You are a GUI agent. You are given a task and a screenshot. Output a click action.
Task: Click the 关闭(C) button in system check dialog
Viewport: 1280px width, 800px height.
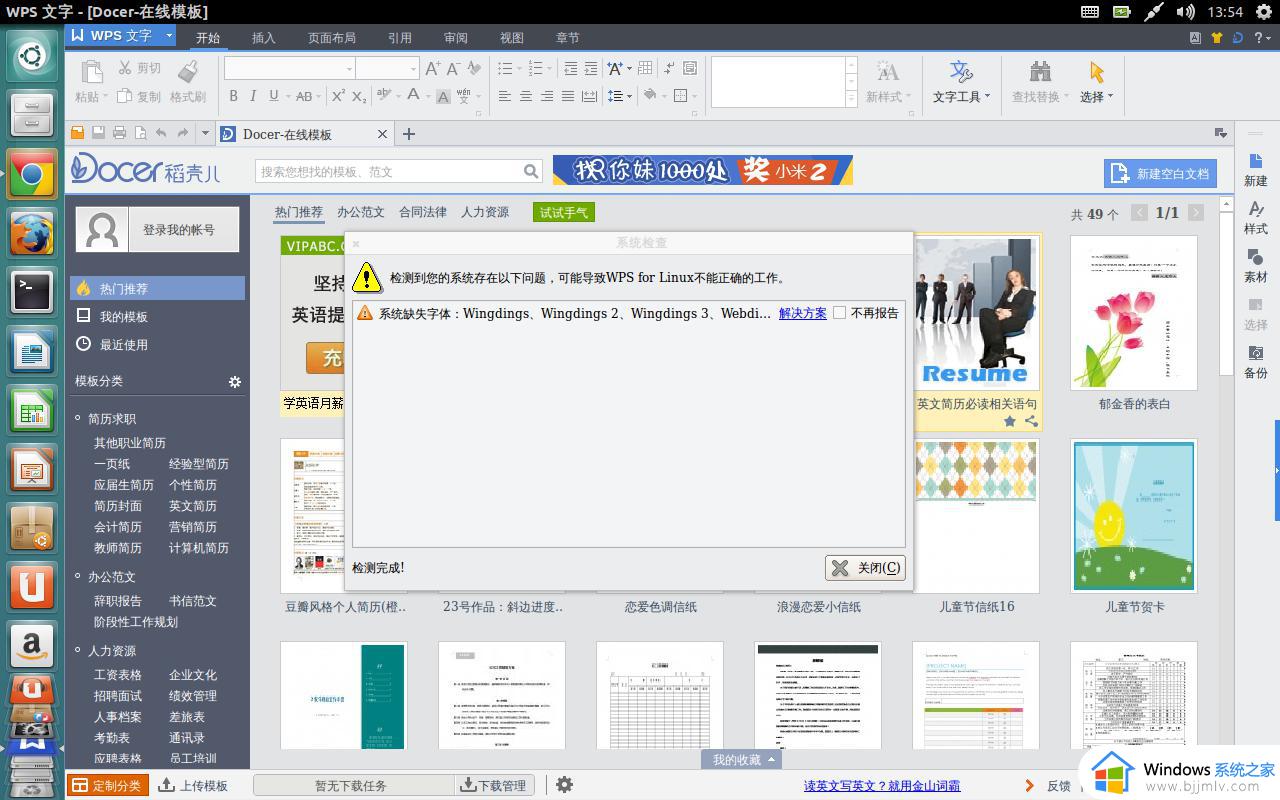(x=865, y=567)
